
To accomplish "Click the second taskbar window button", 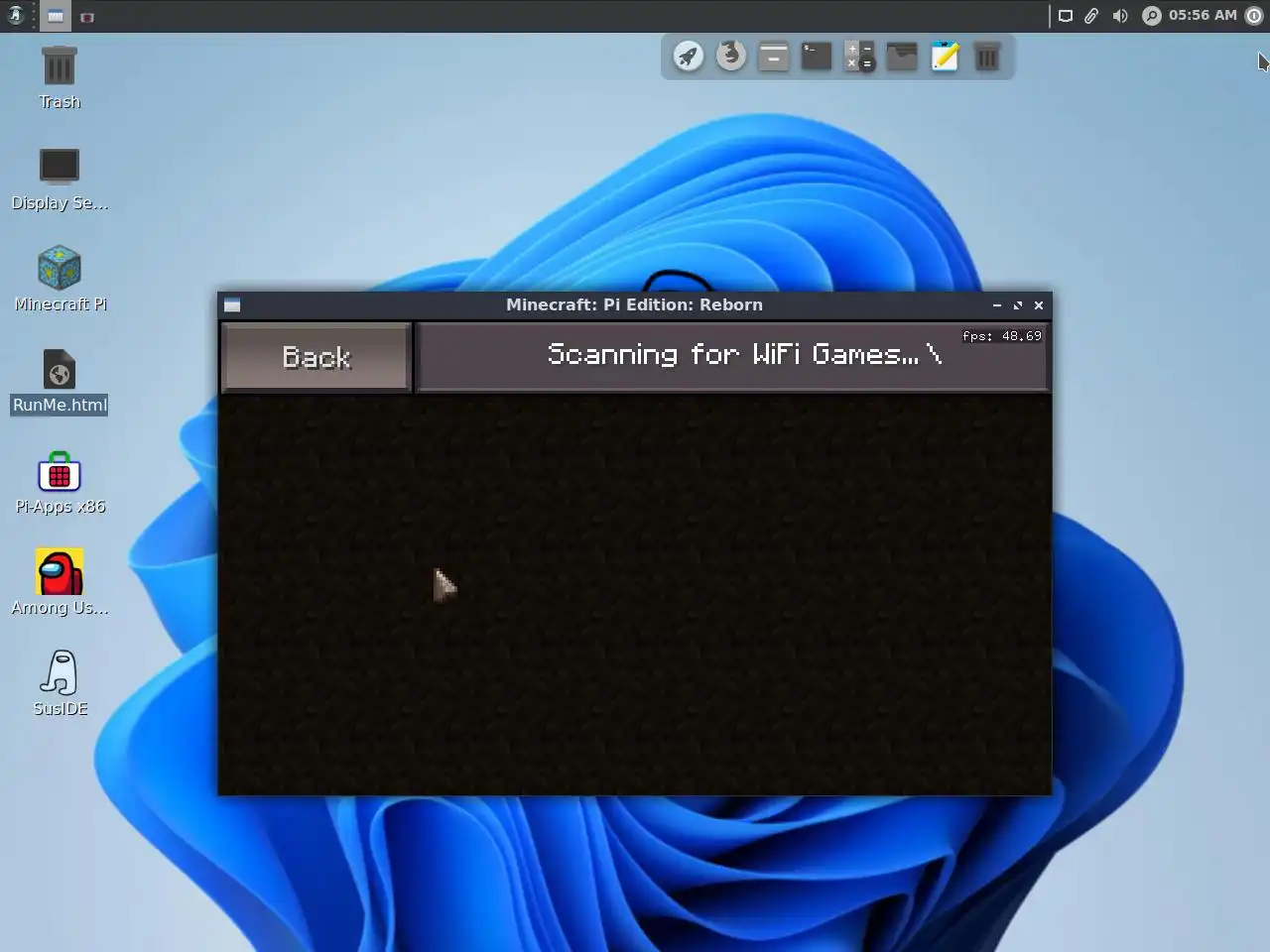I will (x=87, y=17).
